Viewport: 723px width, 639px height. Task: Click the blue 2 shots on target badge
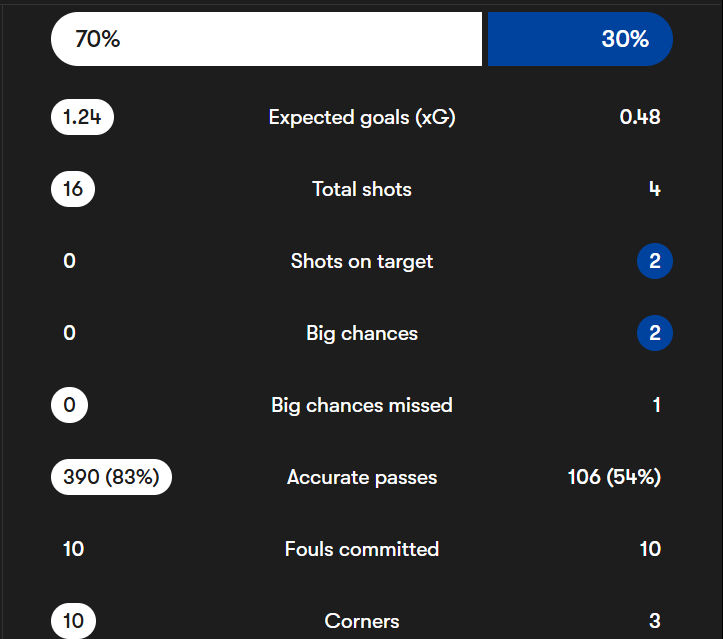(x=655, y=261)
